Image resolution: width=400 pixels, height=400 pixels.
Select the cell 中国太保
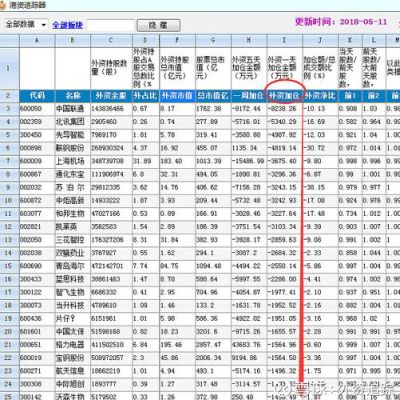pos(73,332)
